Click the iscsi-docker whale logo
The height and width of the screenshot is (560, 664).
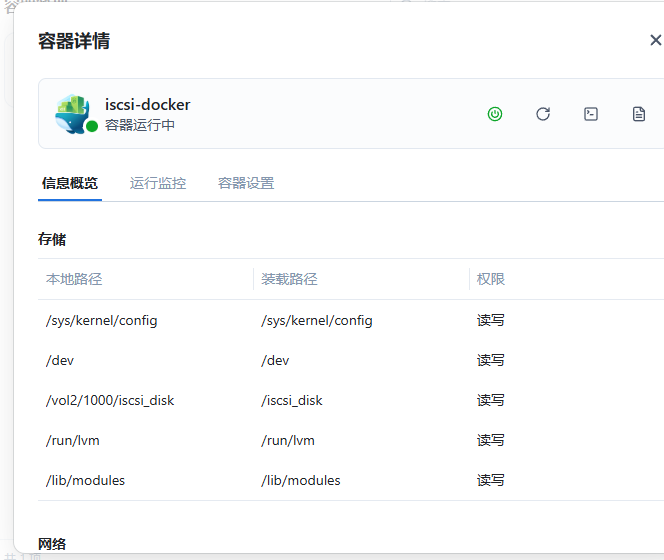click(74, 114)
